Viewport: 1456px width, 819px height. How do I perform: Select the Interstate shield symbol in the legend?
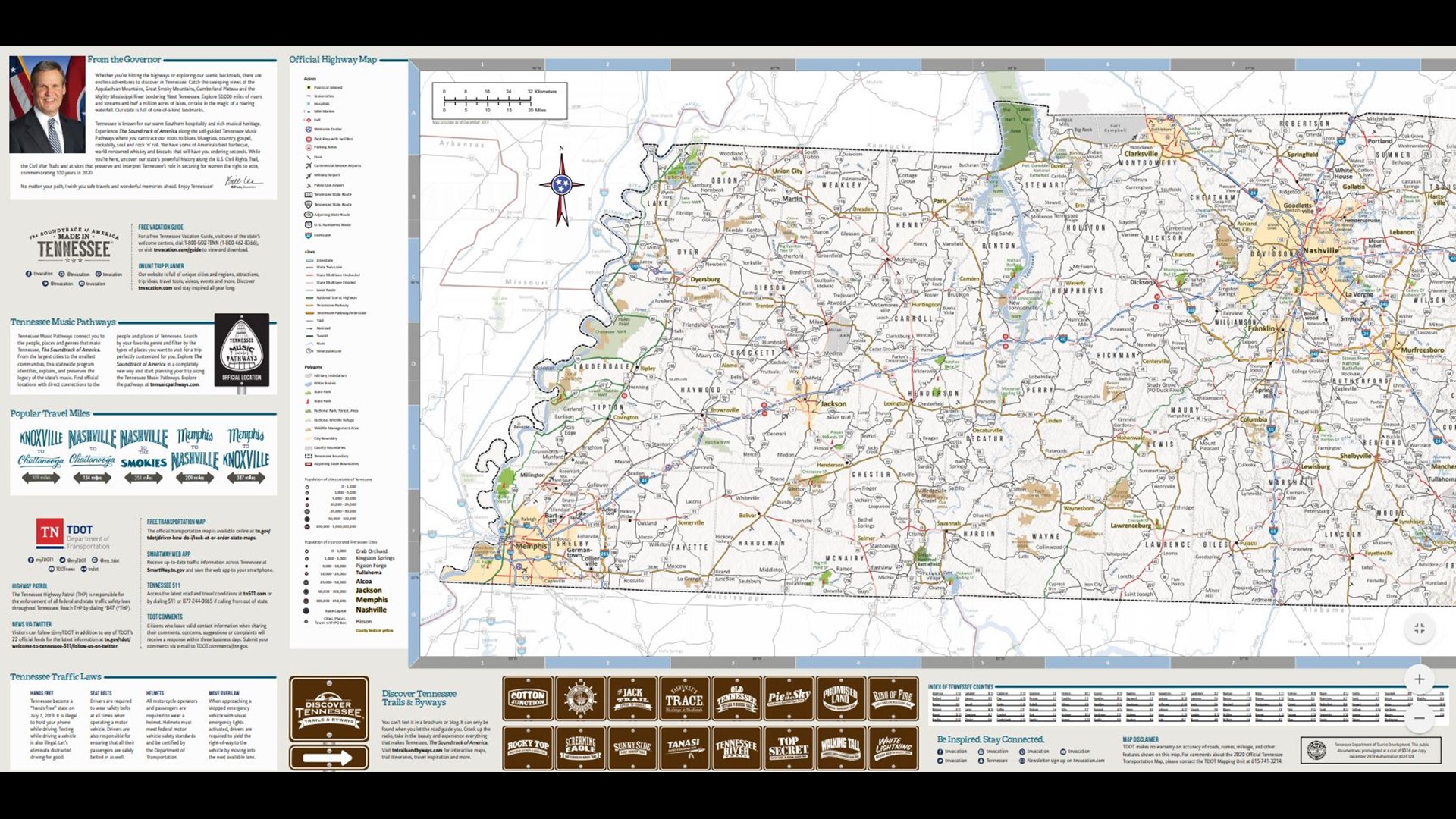(309, 235)
